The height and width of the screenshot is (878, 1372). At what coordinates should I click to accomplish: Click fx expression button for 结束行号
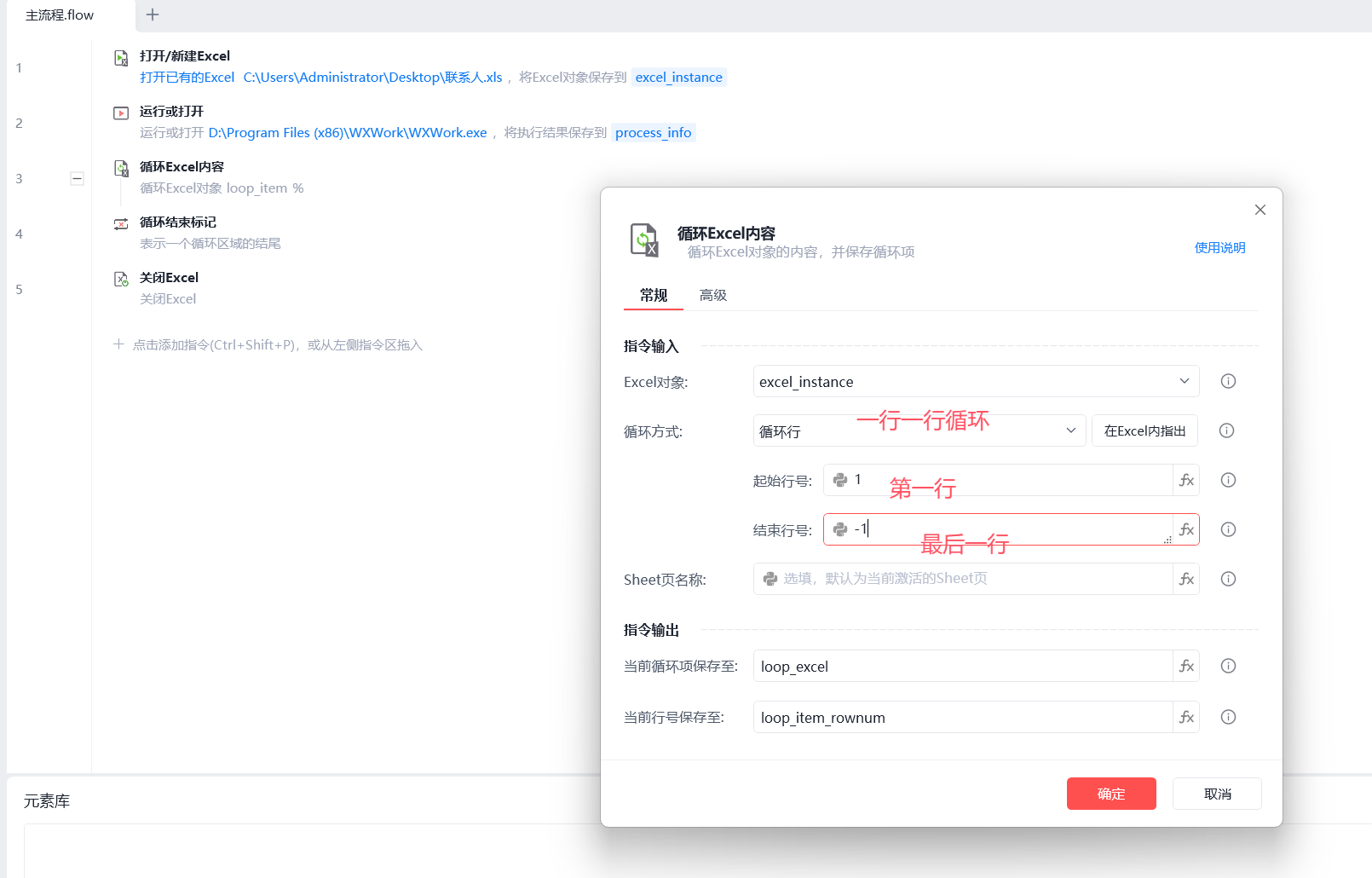tap(1186, 529)
